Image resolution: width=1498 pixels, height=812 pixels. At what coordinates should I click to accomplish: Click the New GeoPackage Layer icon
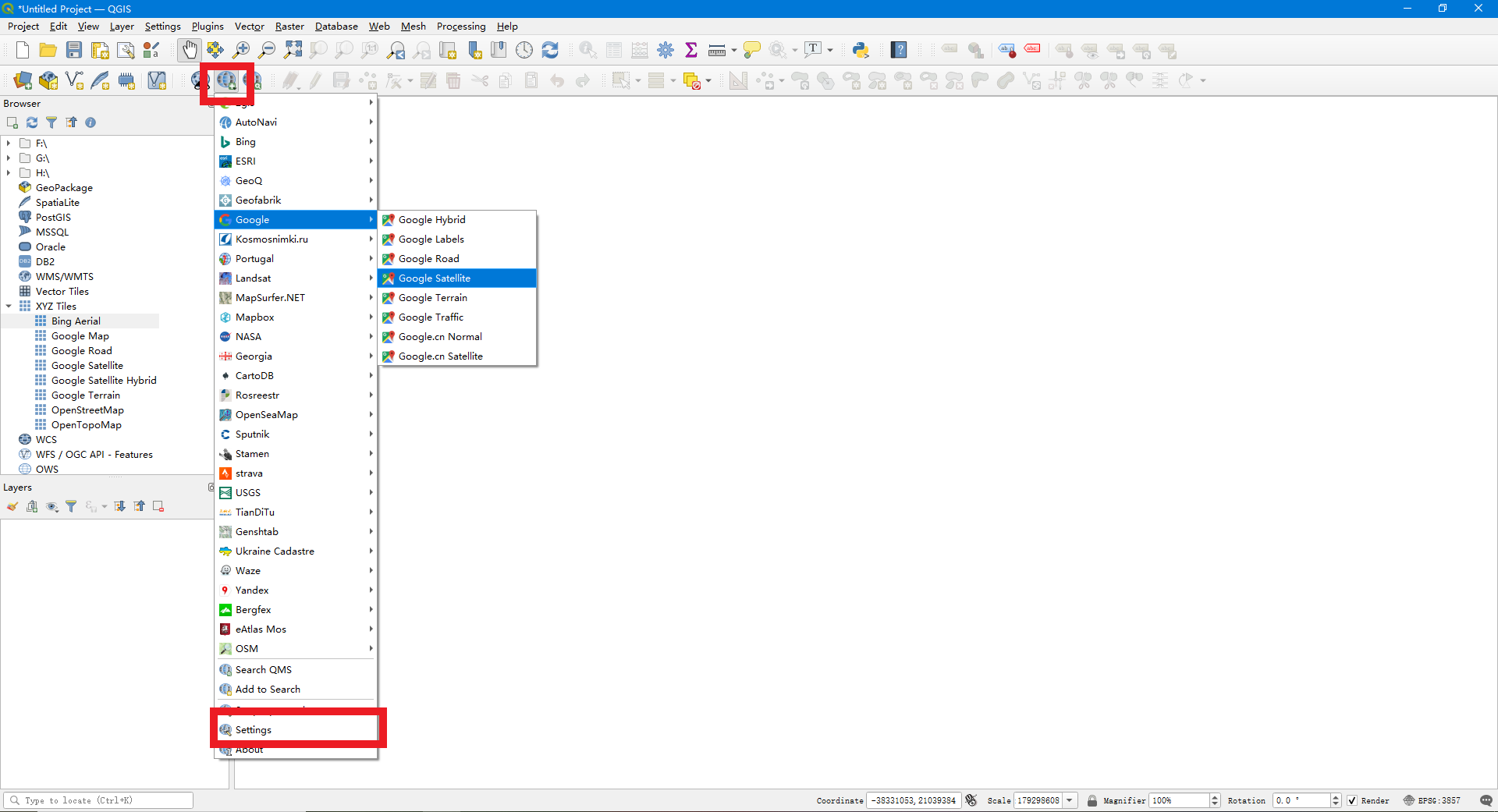tap(48, 80)
